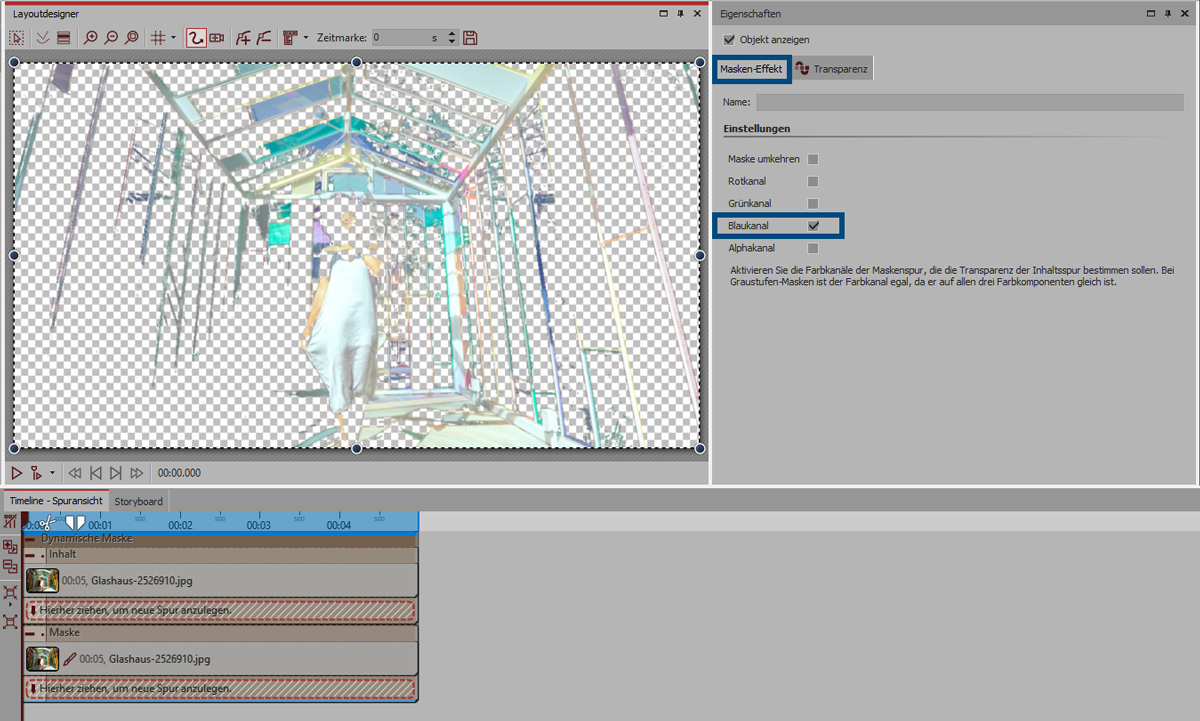Image resolution: width=1200 pixels, height=721 pixels.
Task: Select the Glashaus thumbnail in Inhalt track
Action: pyautogui.click(x=43, y=580)
